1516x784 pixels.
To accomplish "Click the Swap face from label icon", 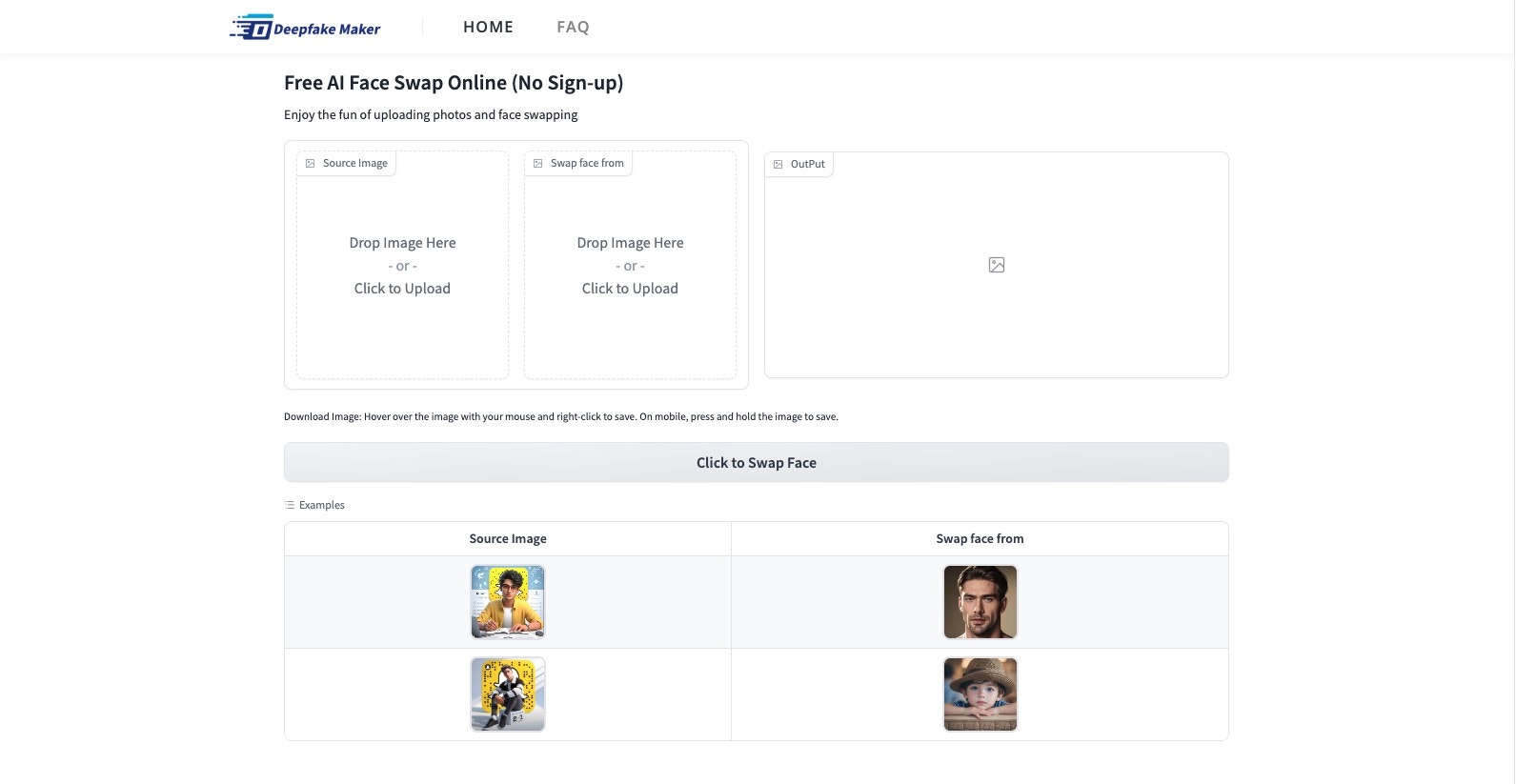I will tap(538, 164).
